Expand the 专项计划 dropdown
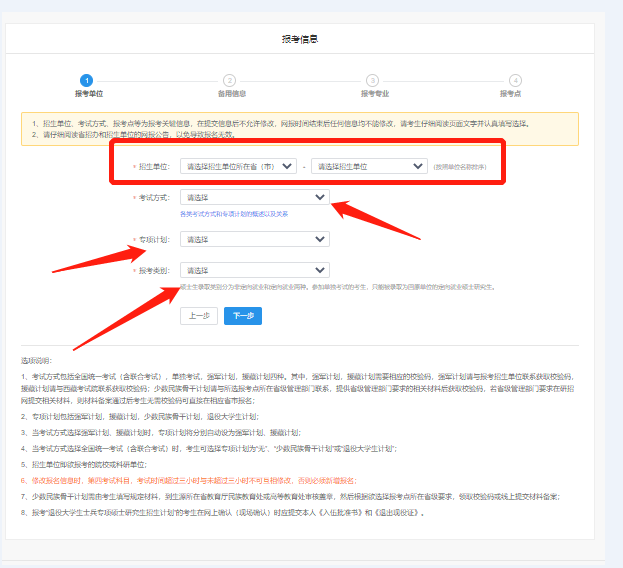This screenshot has width=623, height=568. [254, 240]
